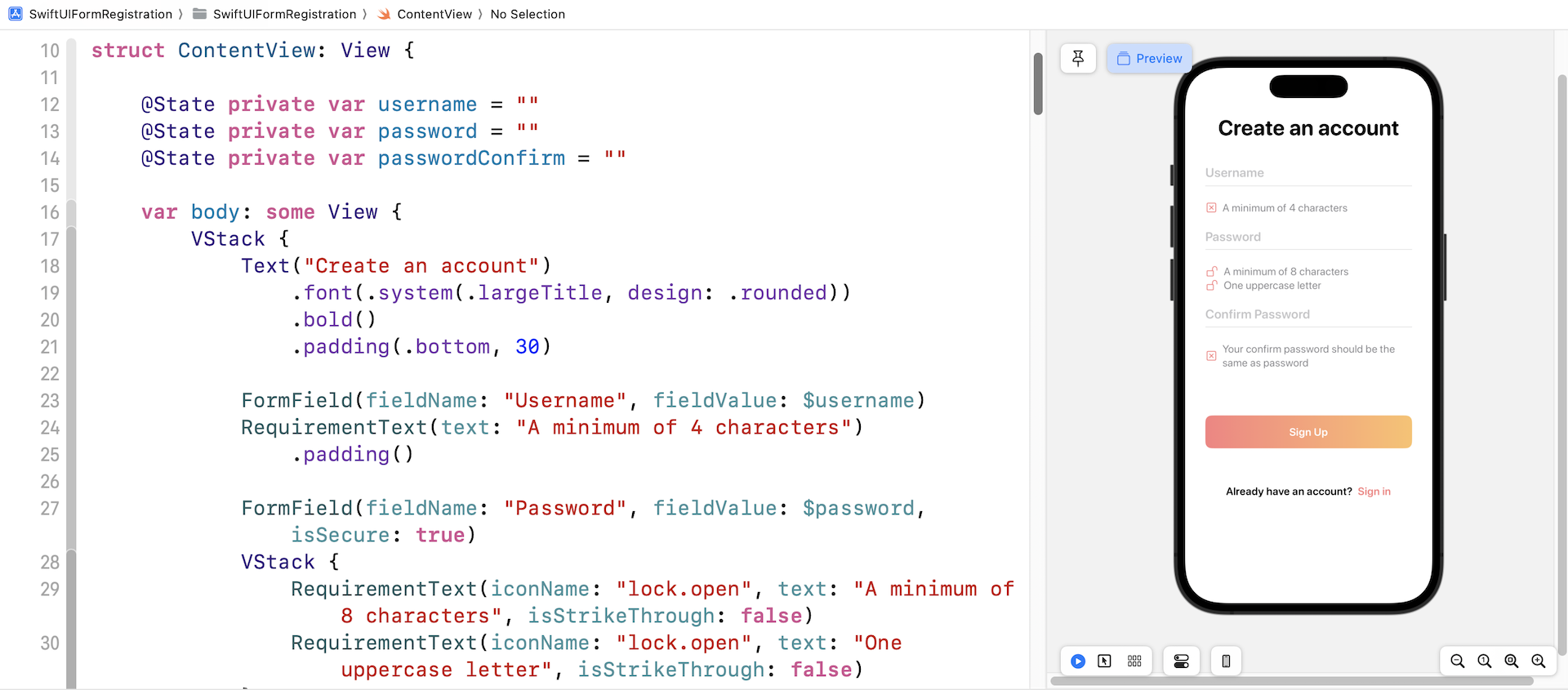Open the No Selection symbol breadcrumb

pos(528,14)
